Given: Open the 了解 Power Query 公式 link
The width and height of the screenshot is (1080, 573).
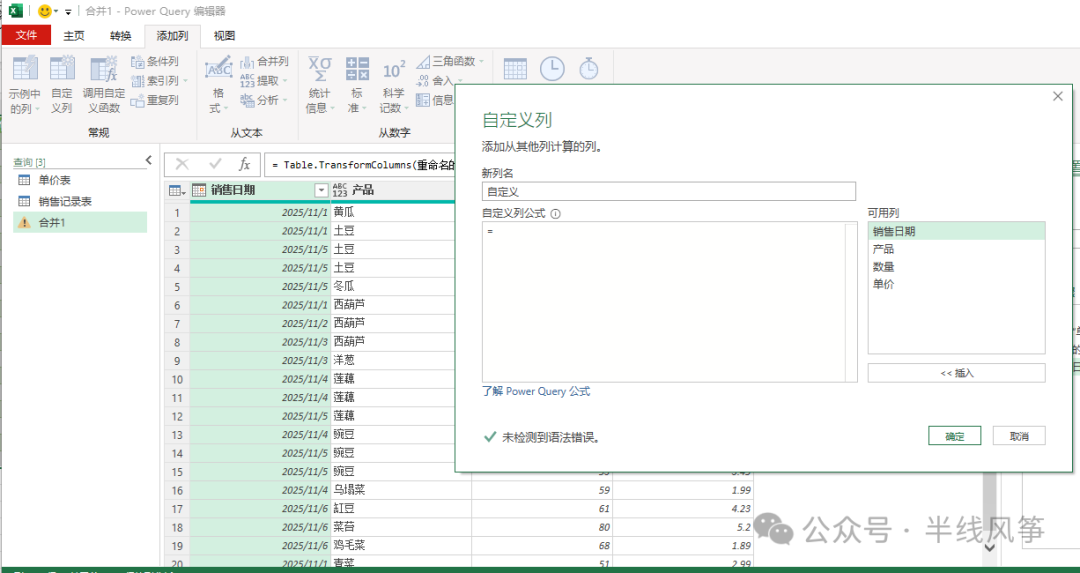Looking at the screenshot, I should 536,391.
